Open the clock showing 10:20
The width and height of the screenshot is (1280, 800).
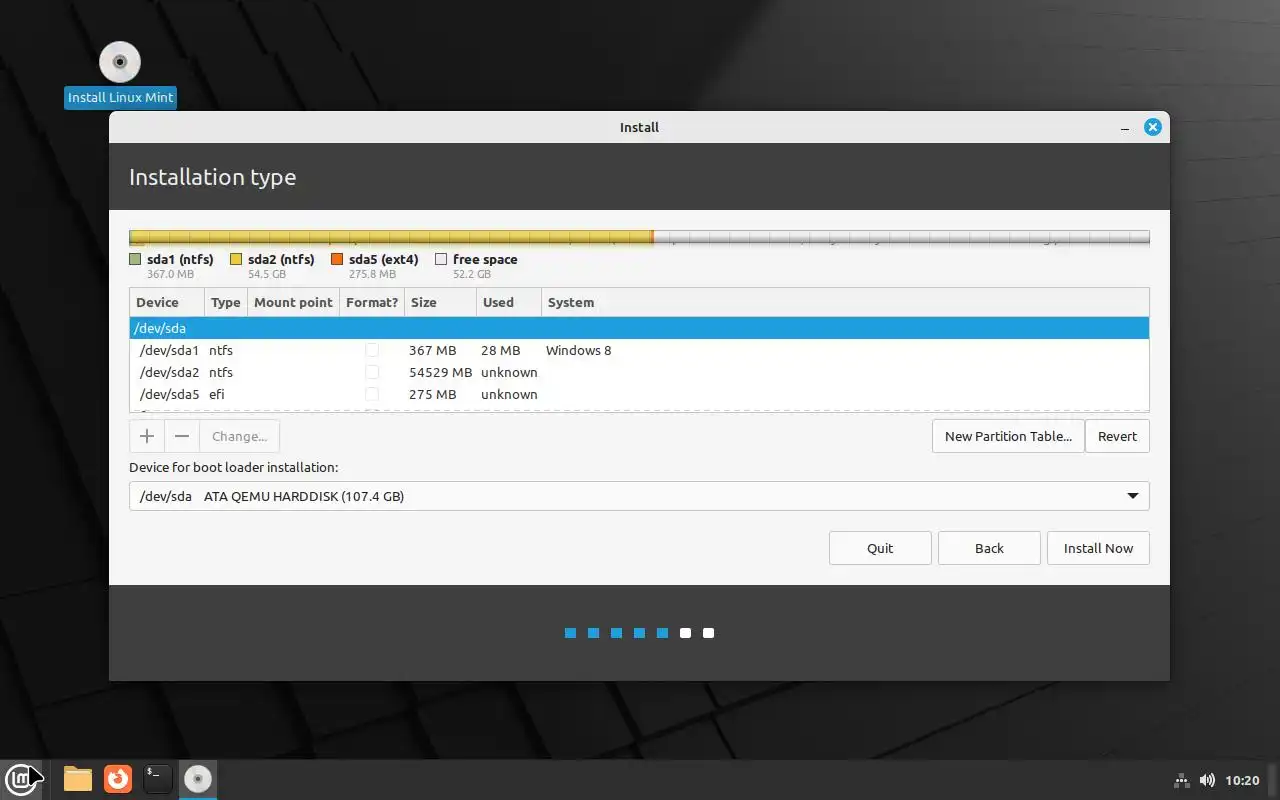(x=1242, y=780)
